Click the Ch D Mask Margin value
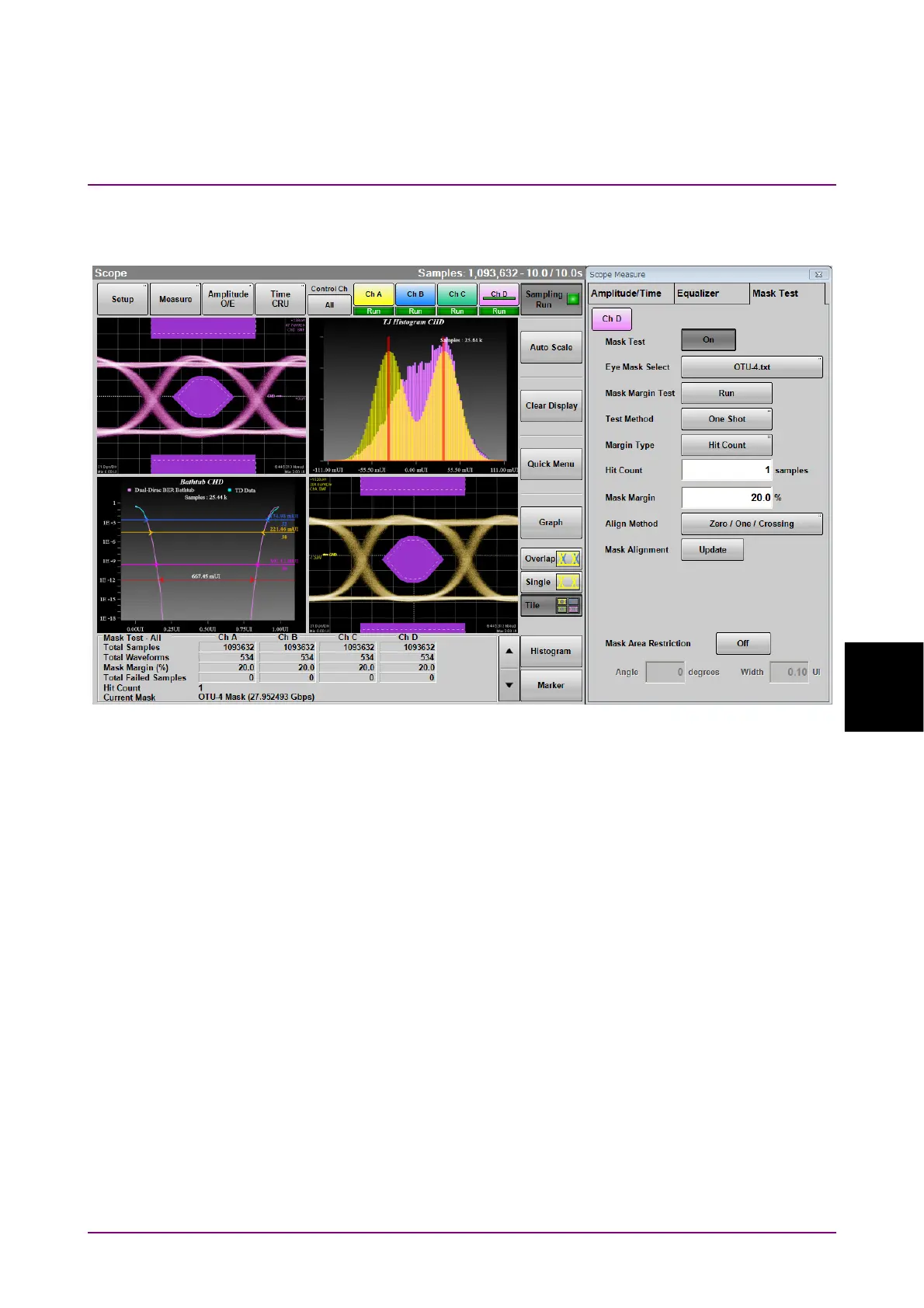924x1308 pixels. [x=408, y=667]
